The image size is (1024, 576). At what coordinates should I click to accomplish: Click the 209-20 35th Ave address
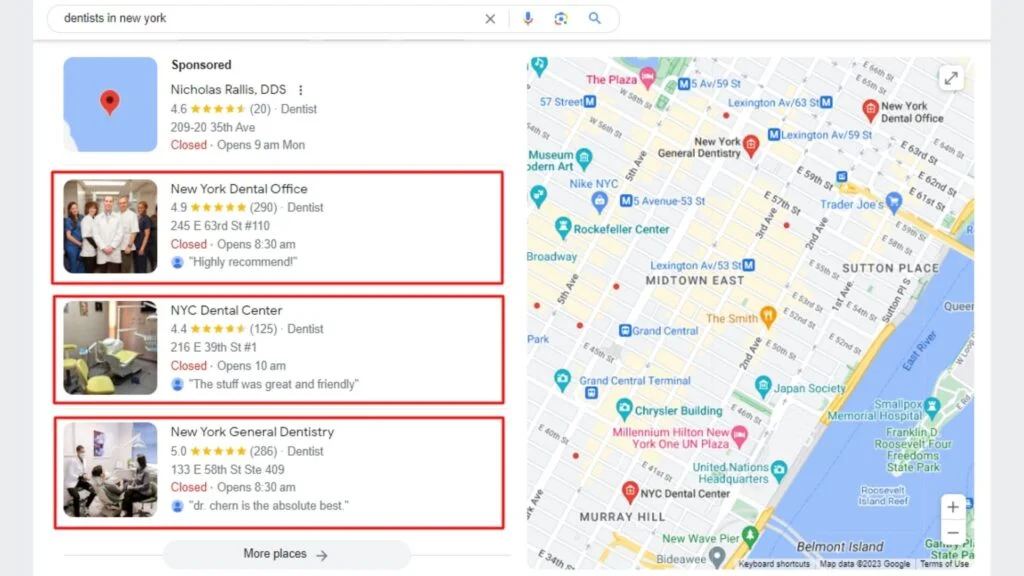pyautogui.click(x=213, y=127)
